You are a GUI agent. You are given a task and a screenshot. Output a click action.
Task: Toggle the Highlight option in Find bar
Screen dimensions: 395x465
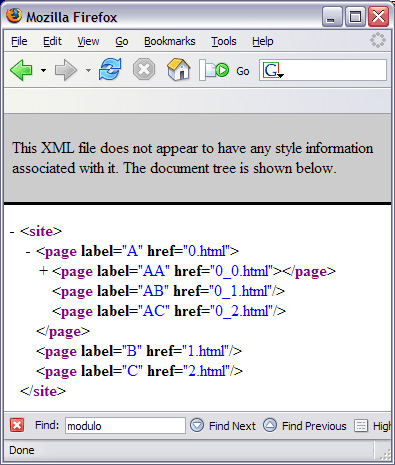click(x=372, y=426)
